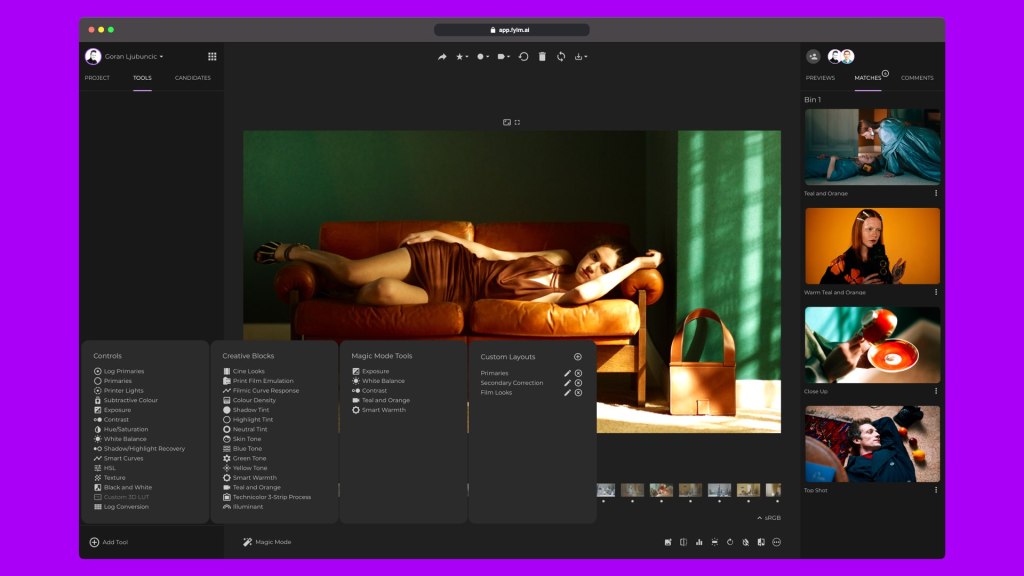Select Log Primaries in Controls
Viewport: 1024px width, 576px height.
[x=119, y=371]
